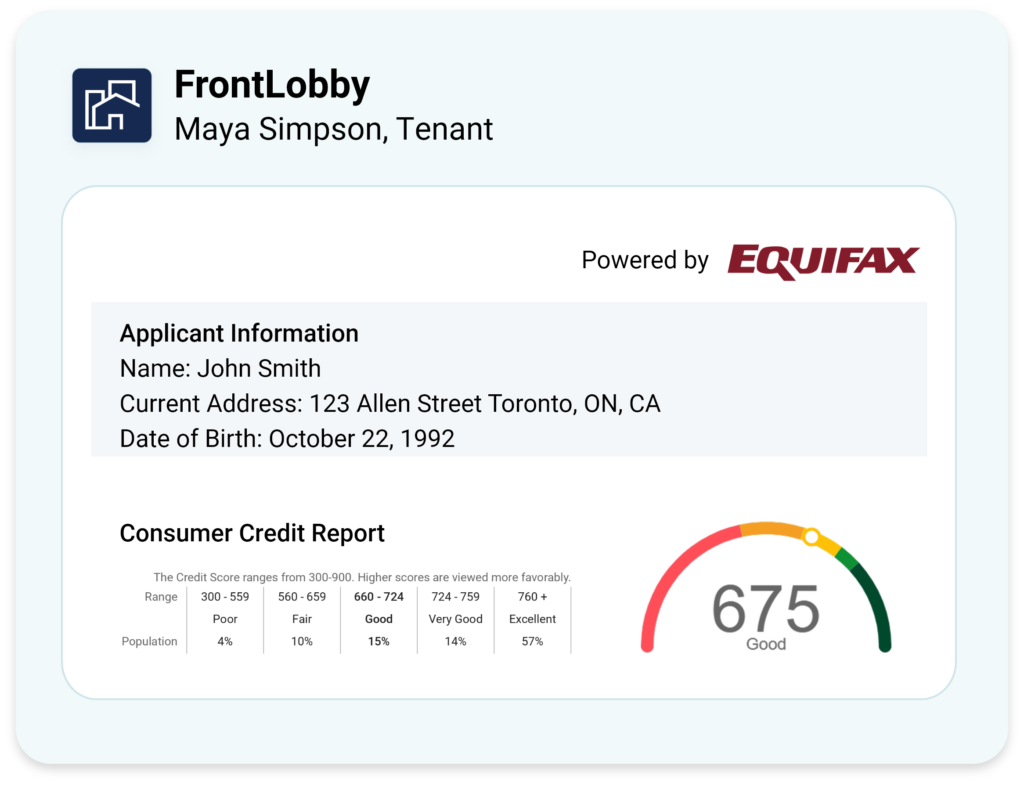Screen dimensions: 1024x785
Task: Click the 724 - 759 Very Good column
Action: coord(455,619)
